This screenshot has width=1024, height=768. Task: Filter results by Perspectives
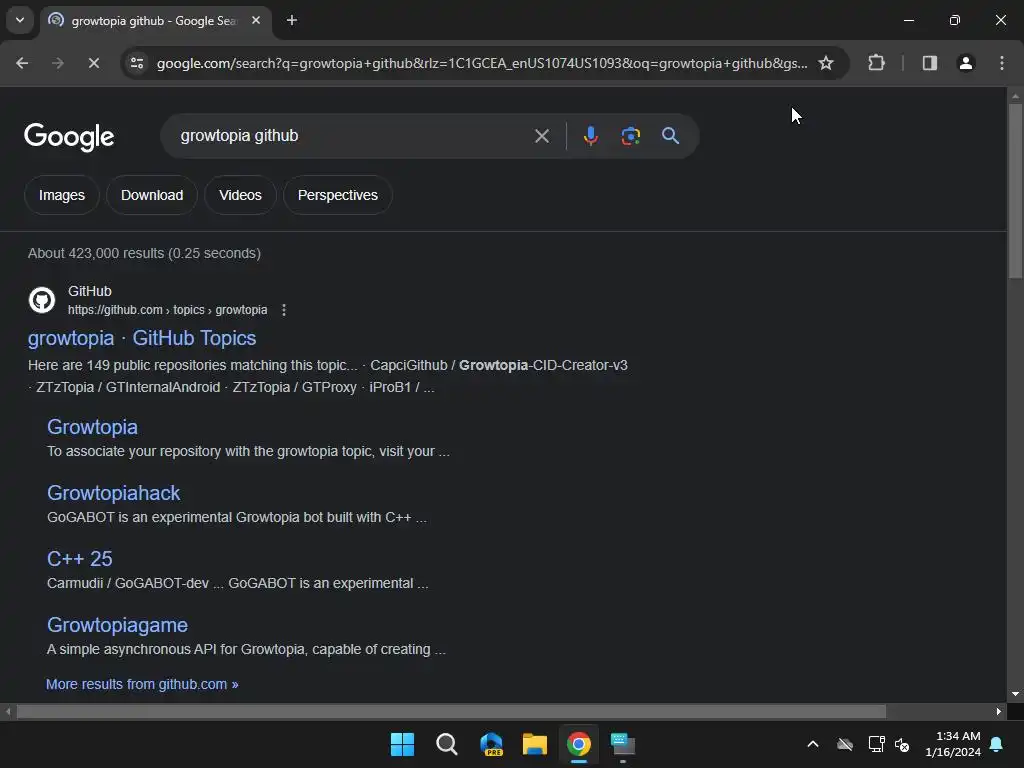click(338, 195)
